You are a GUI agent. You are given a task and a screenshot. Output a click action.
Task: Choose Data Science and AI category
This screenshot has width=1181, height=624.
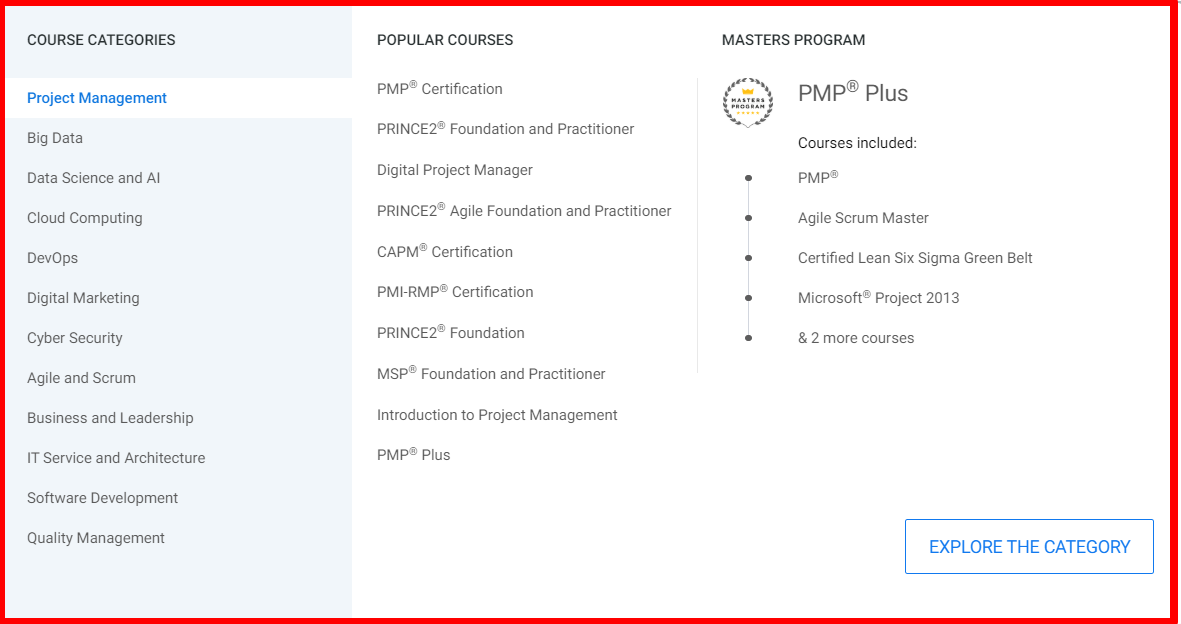94,178
